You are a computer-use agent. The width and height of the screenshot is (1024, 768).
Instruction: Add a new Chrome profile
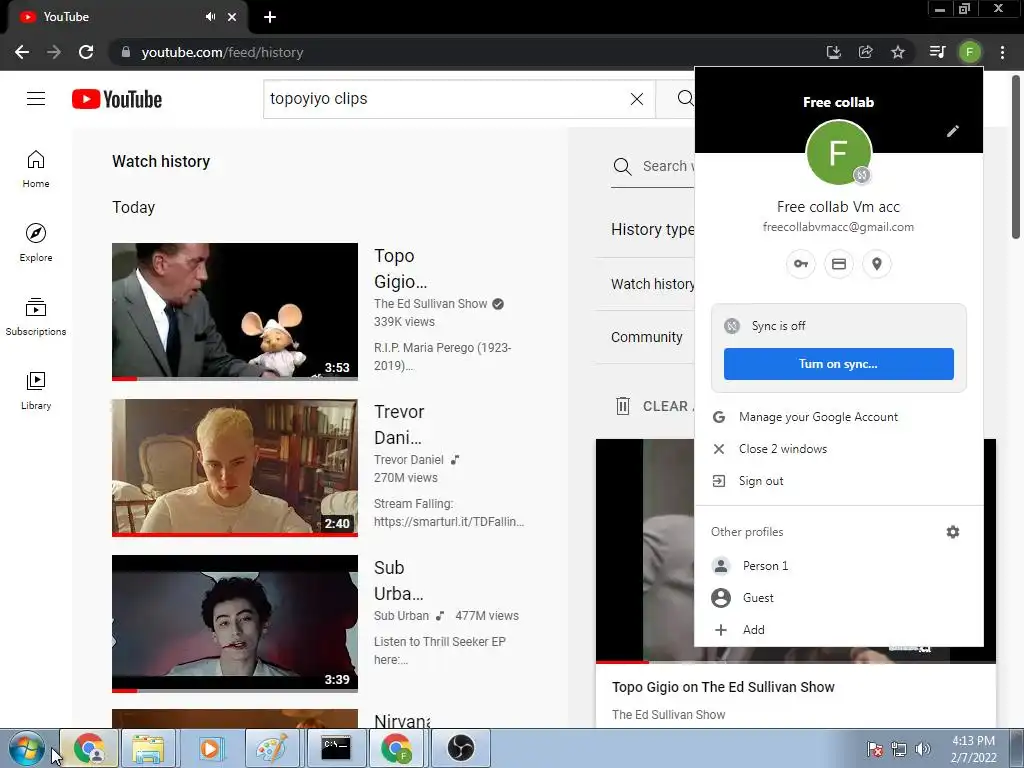pyautogui.click(x=839, y=630)
